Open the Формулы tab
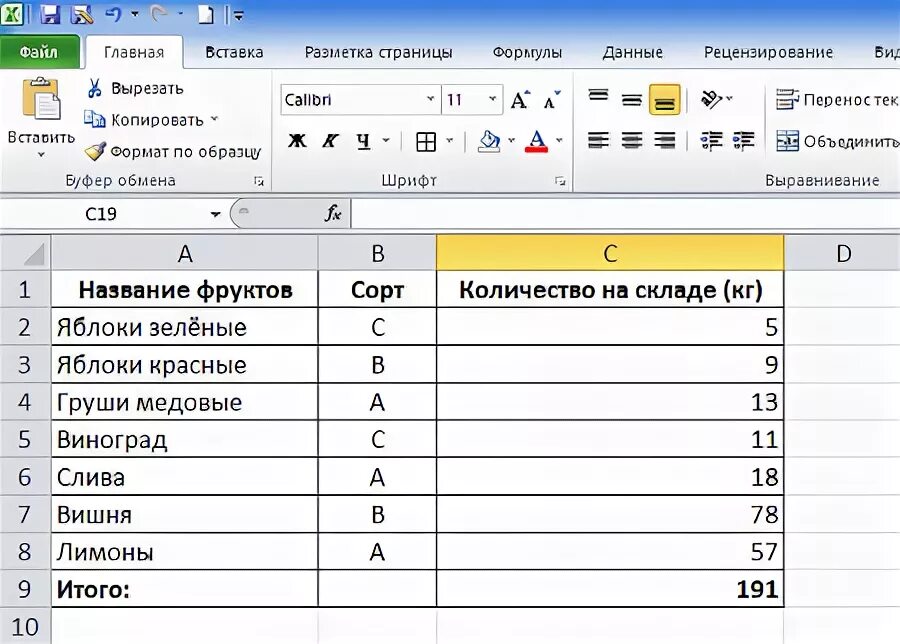900x644 pixels. [x=527, y=52]
